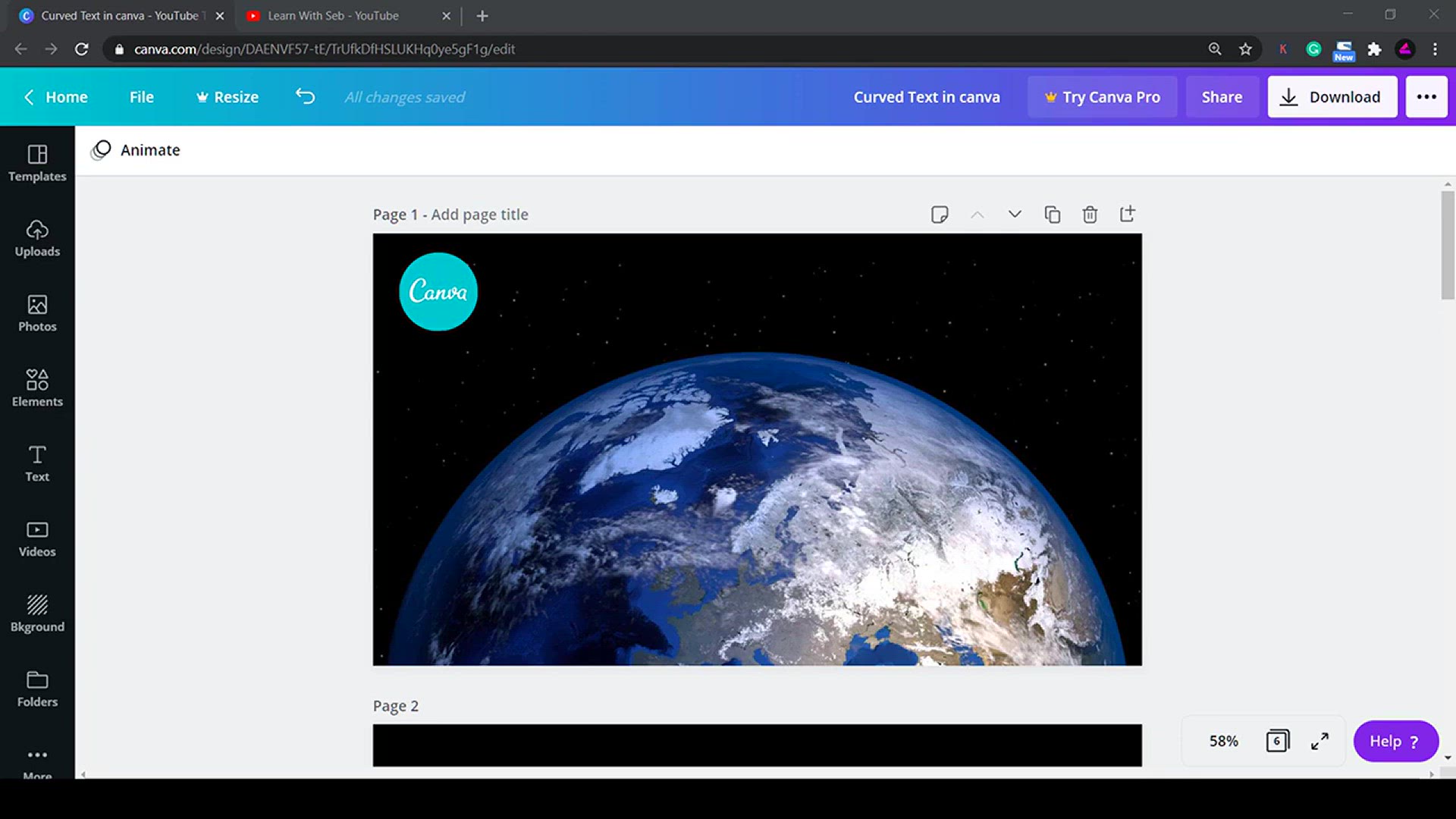The height and width of the screenshot is (819, 1456).
Task: Click the profile avatar icon
Action: 1405,49
